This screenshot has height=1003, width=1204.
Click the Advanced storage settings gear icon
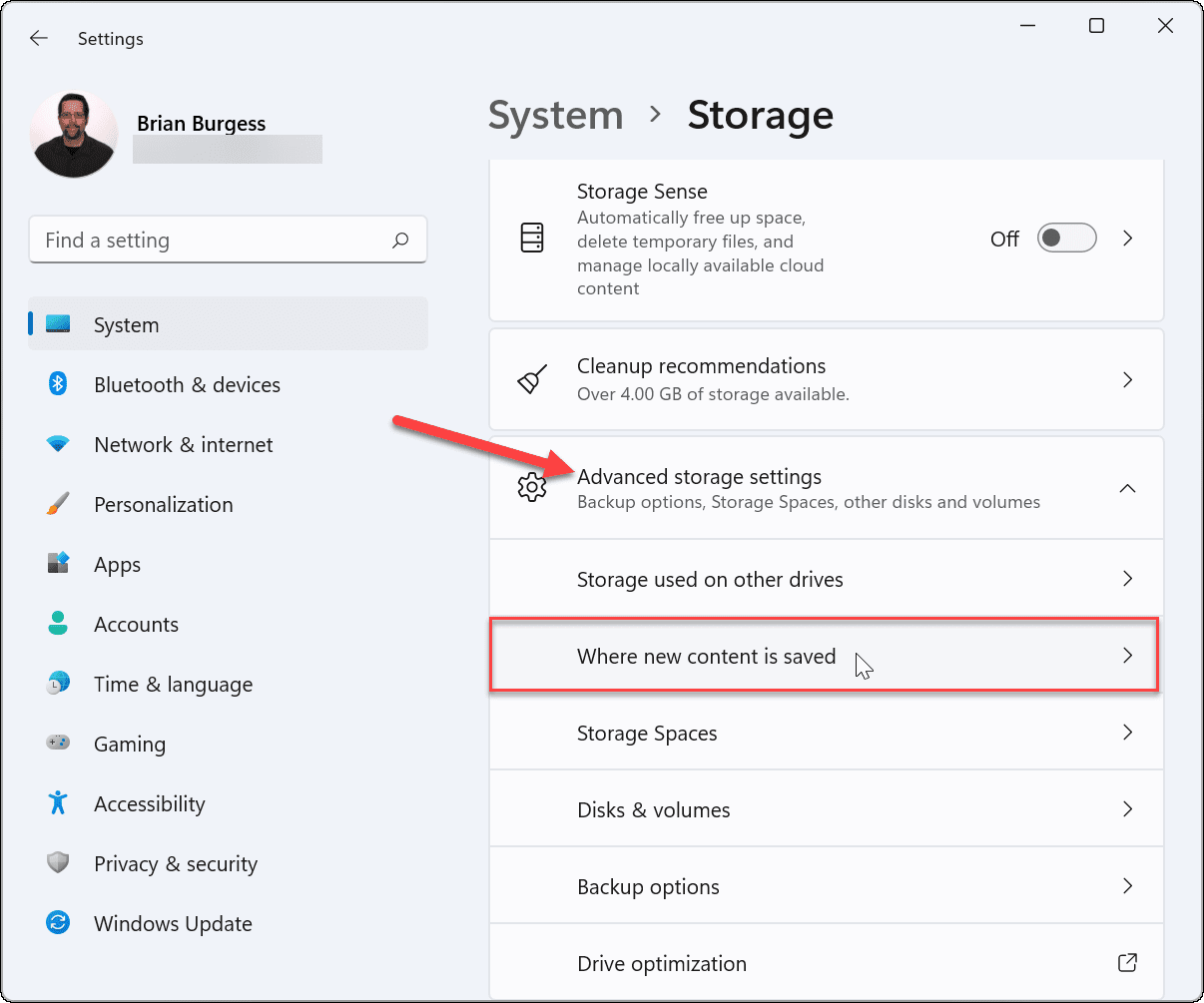(x=532, y=488)
